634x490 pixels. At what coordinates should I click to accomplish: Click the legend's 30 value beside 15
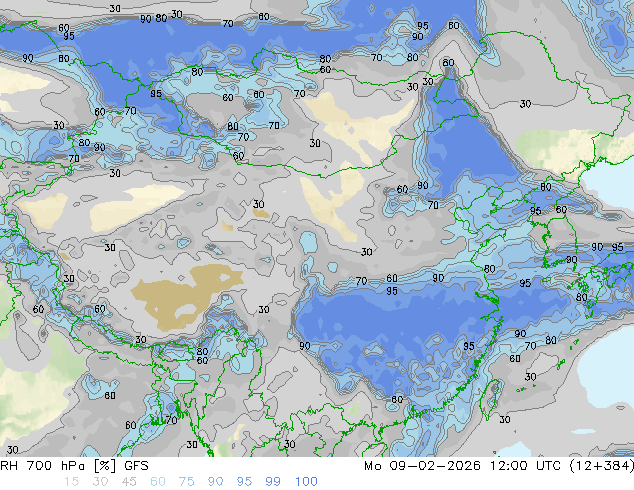100,482
